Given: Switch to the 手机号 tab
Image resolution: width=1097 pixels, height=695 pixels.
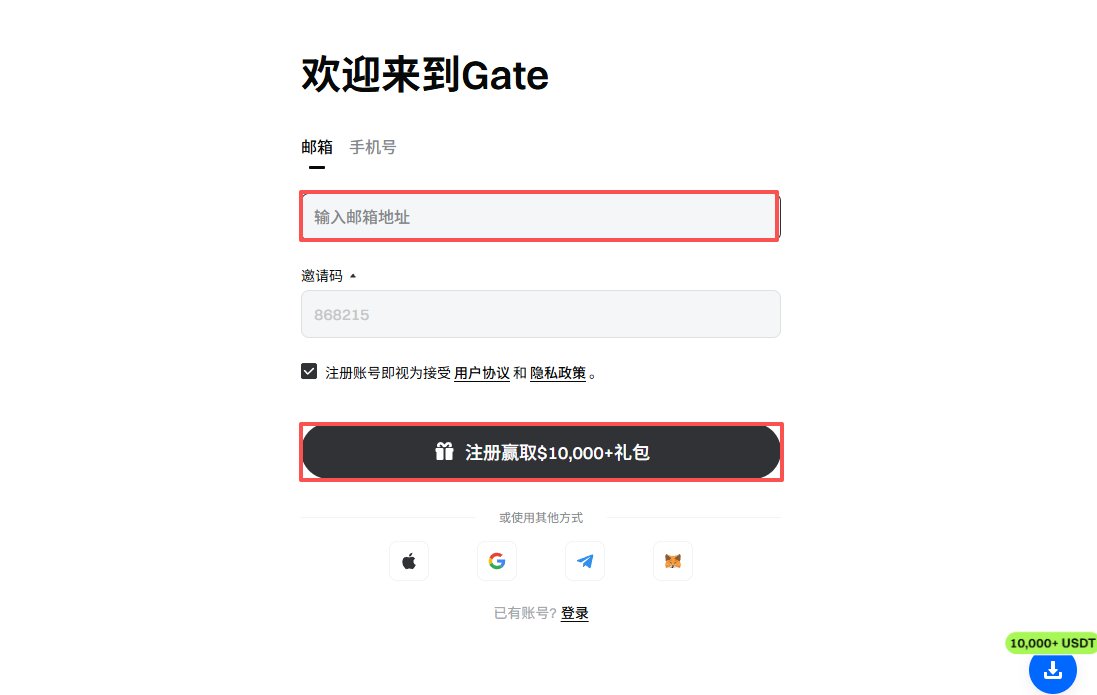Looking at the screenshot, I should tap(371, 146).
